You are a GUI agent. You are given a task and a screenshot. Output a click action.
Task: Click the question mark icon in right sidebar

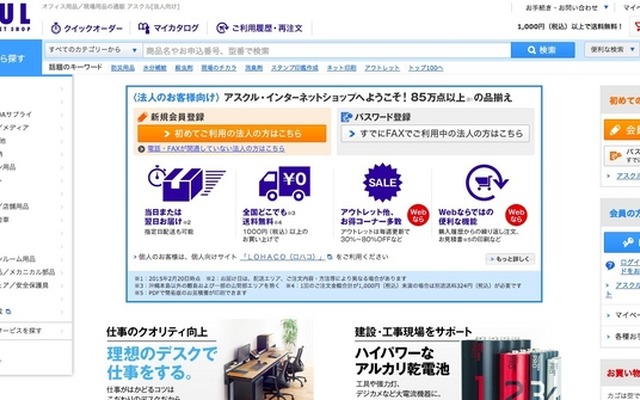(610, 265)
